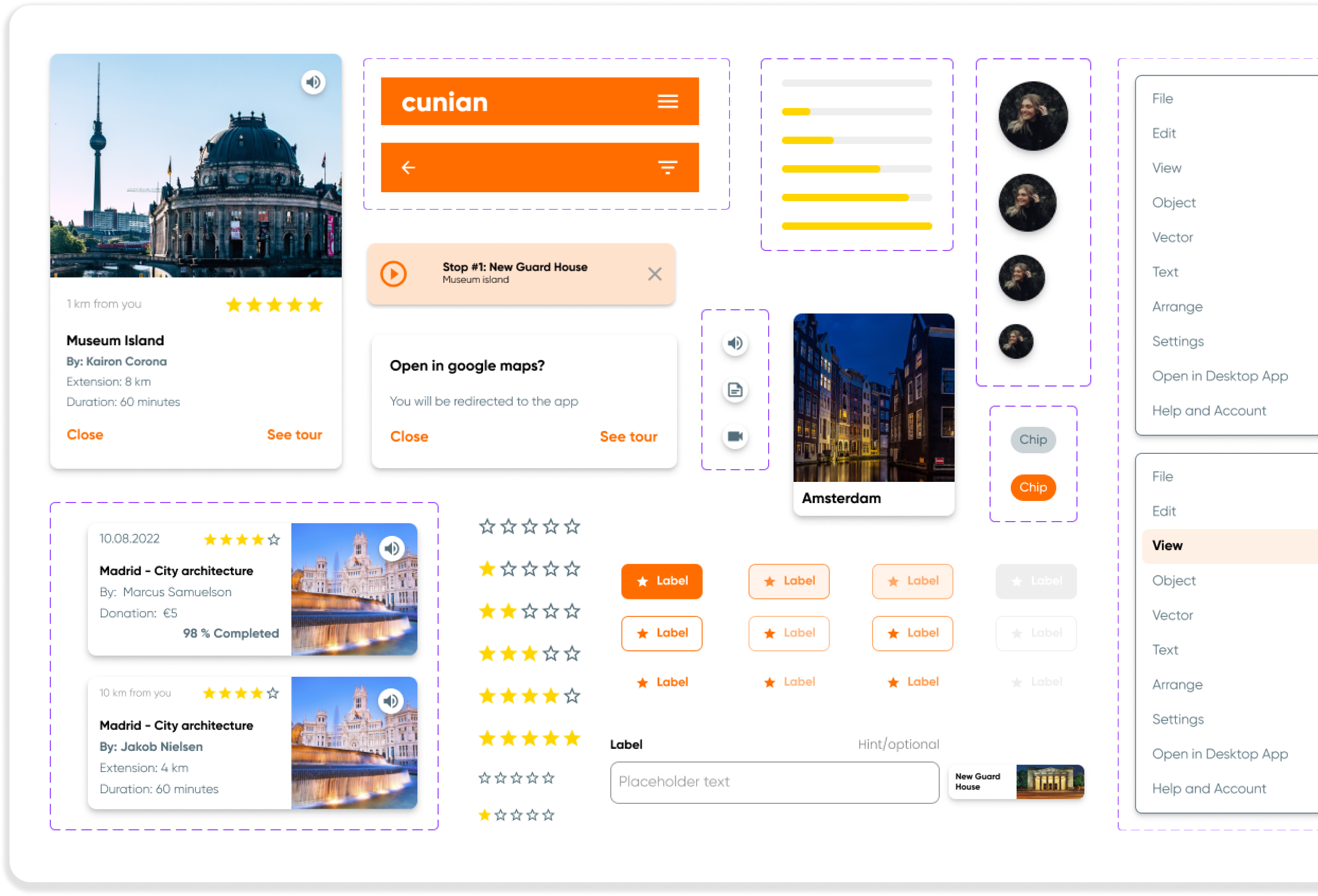Dismiss the New Guard House stop banner
The width and height of the screenshot is (1318, 896).
click(x=654, y=274)
